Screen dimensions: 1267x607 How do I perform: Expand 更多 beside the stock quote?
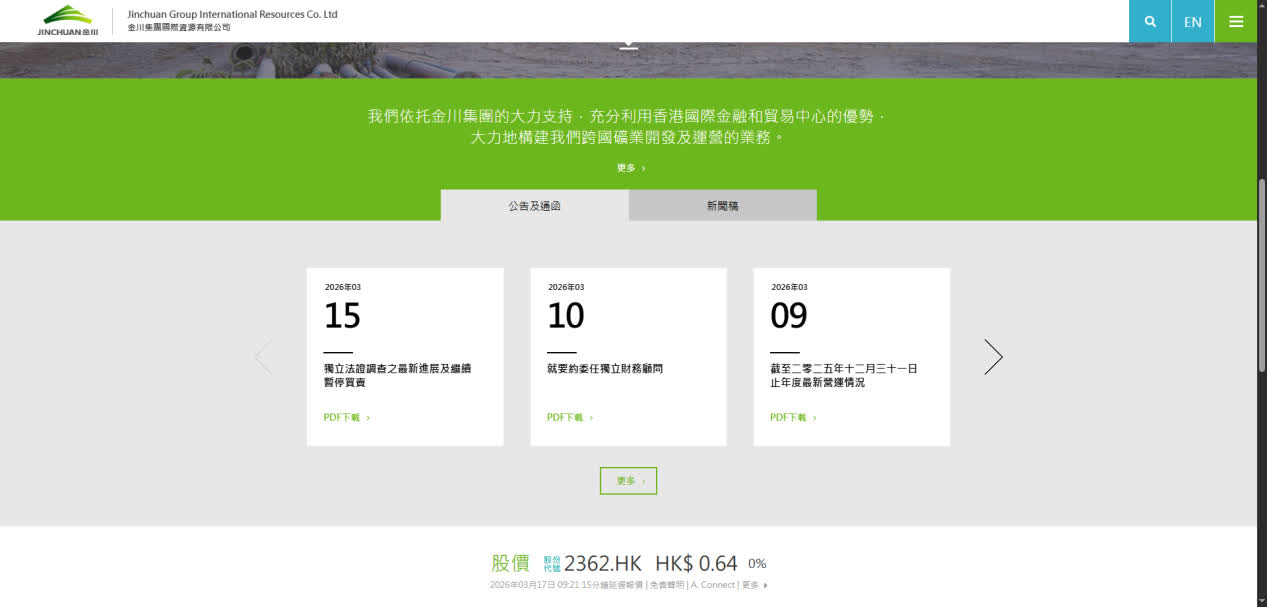point(754,585)
